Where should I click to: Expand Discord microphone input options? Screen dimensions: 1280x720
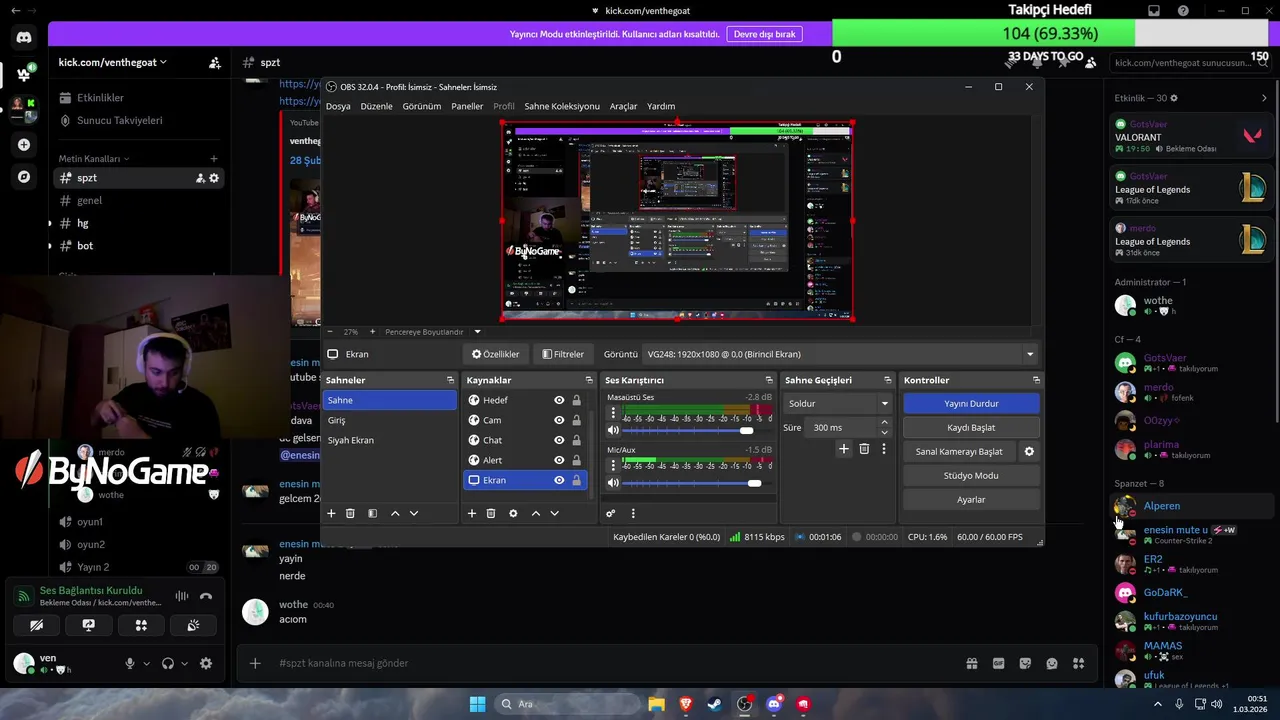click(146, 663)
